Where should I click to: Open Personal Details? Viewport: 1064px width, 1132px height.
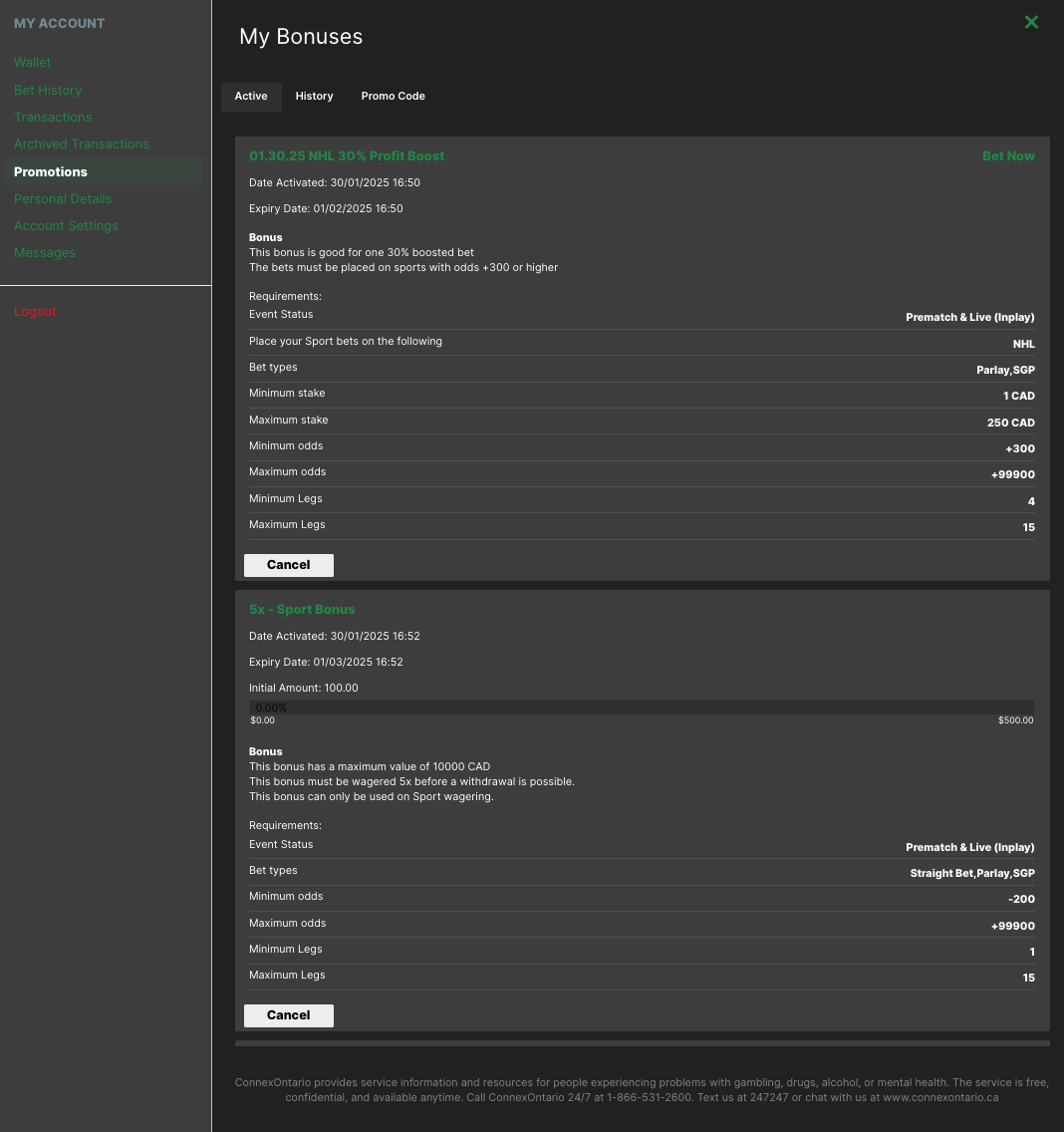62,198
